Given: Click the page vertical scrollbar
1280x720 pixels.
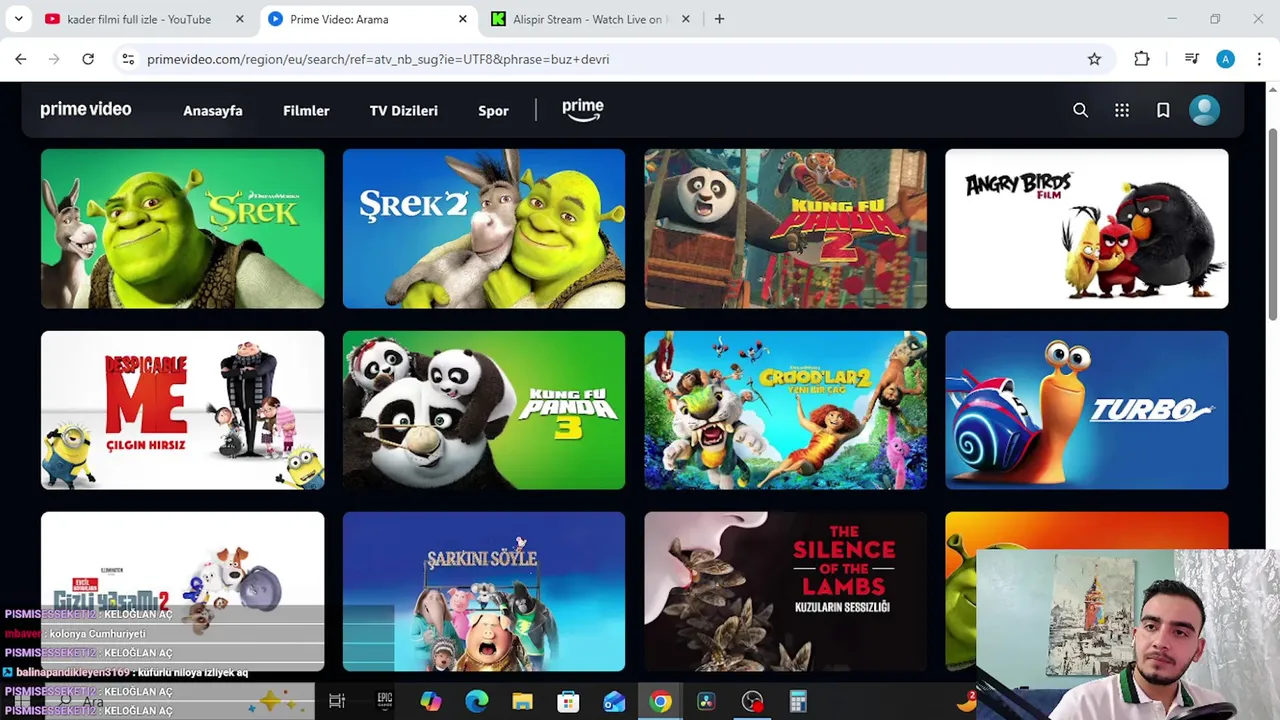Looking at the screenshot, I should (1273, 225).
